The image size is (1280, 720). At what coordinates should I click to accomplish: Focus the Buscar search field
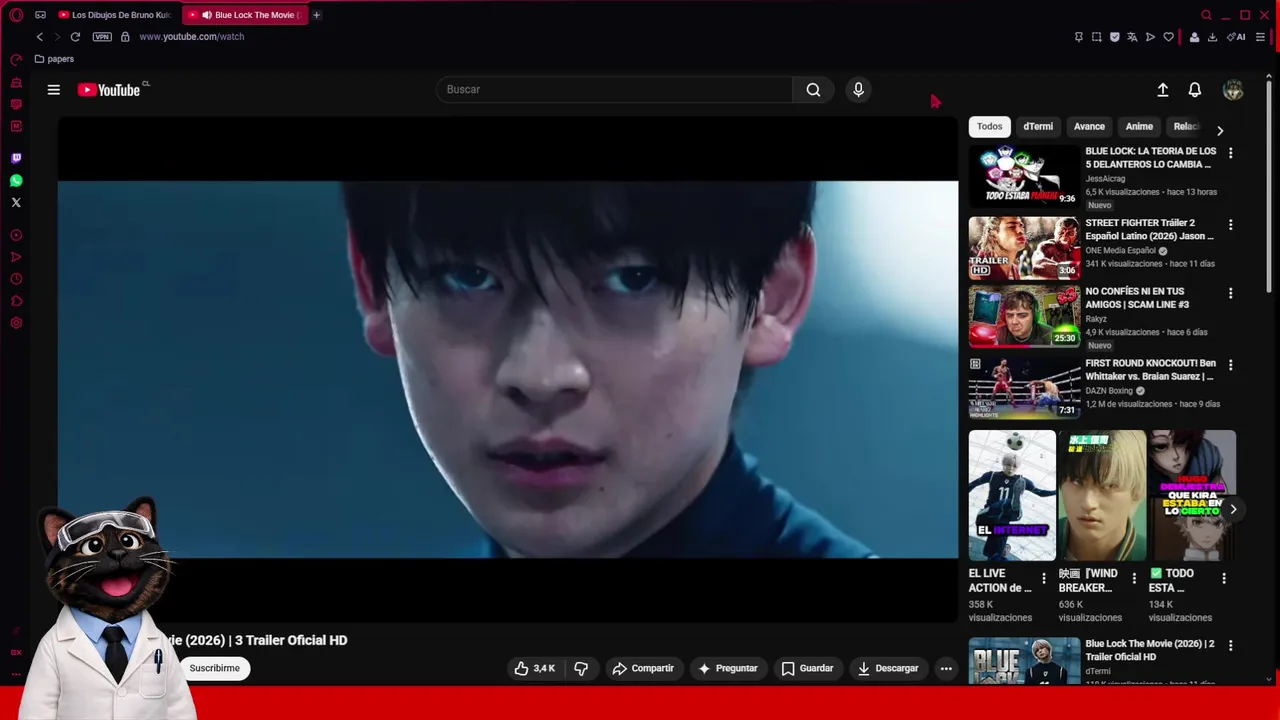click(614, 90)
